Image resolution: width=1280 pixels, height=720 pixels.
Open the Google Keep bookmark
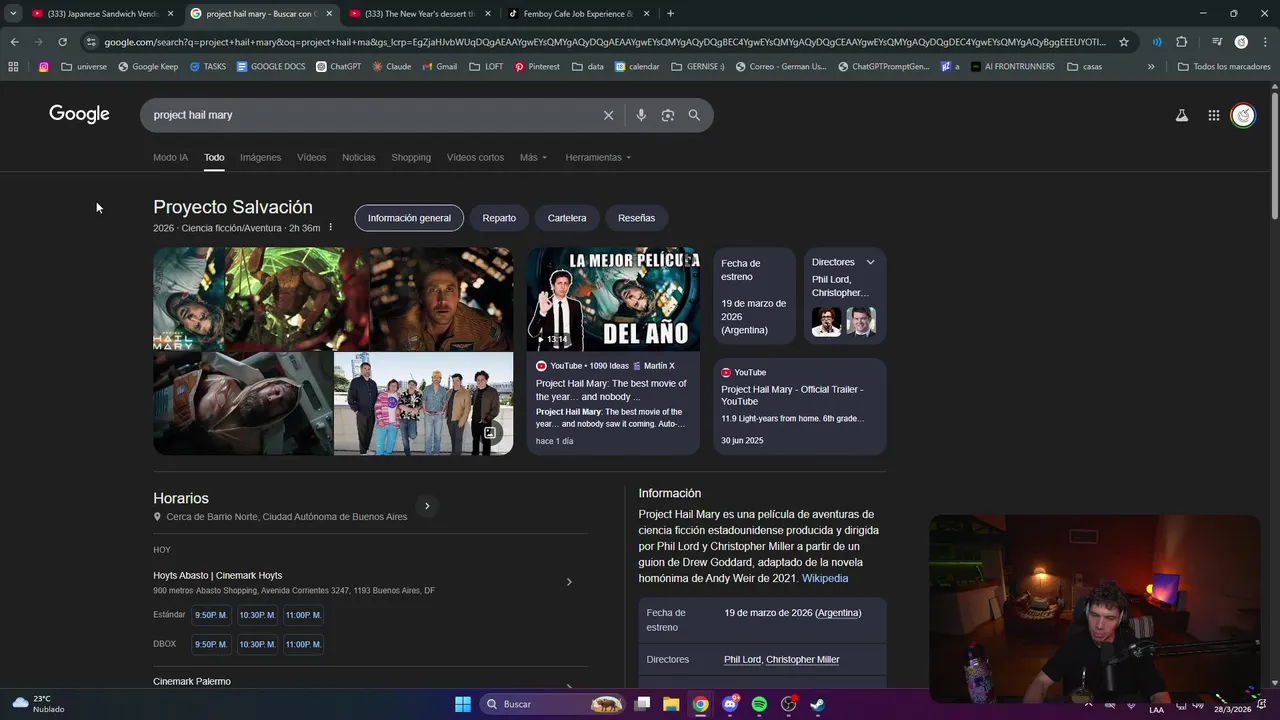148,67
